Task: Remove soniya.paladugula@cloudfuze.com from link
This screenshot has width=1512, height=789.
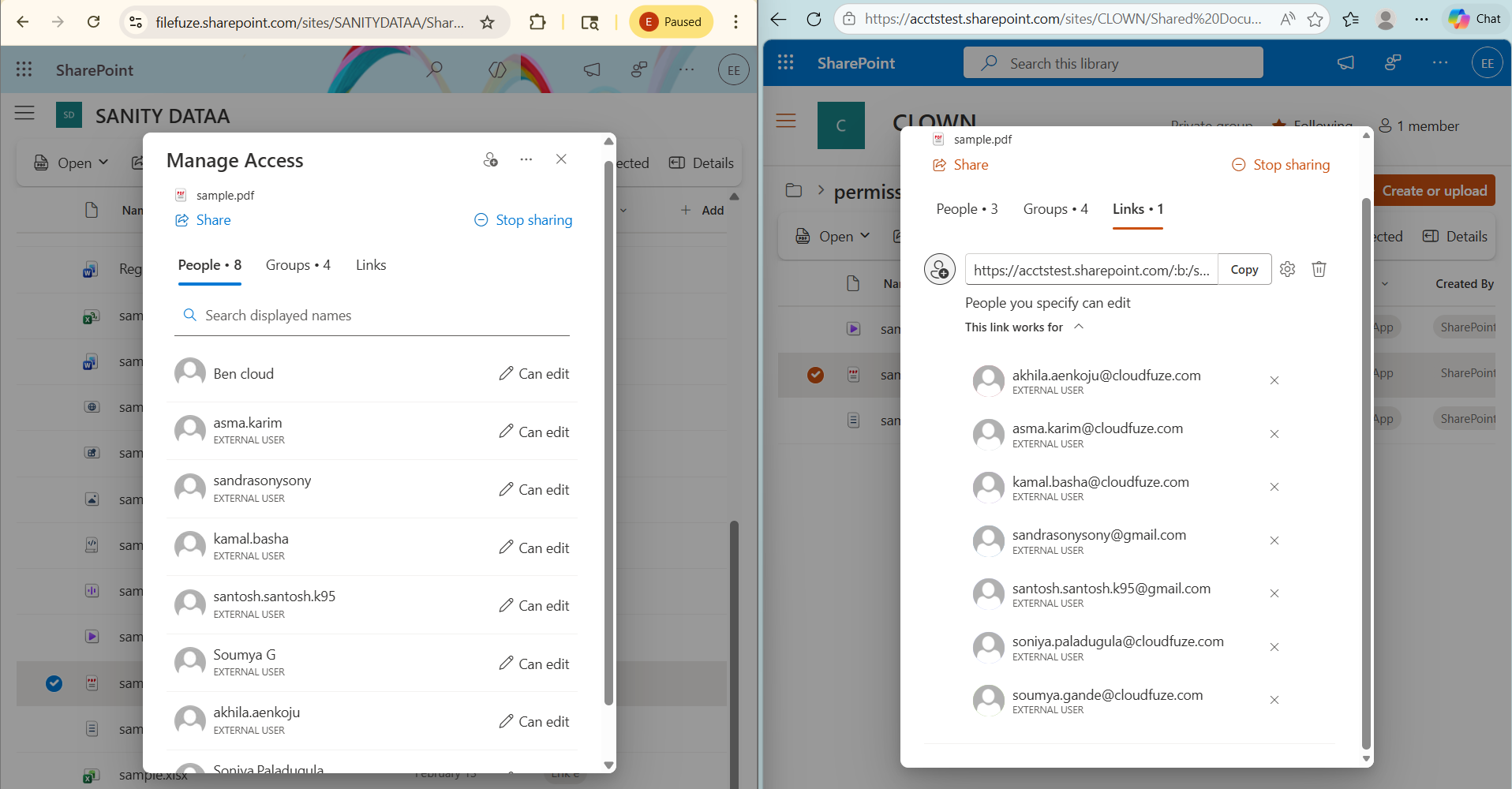Action: 1274,647
